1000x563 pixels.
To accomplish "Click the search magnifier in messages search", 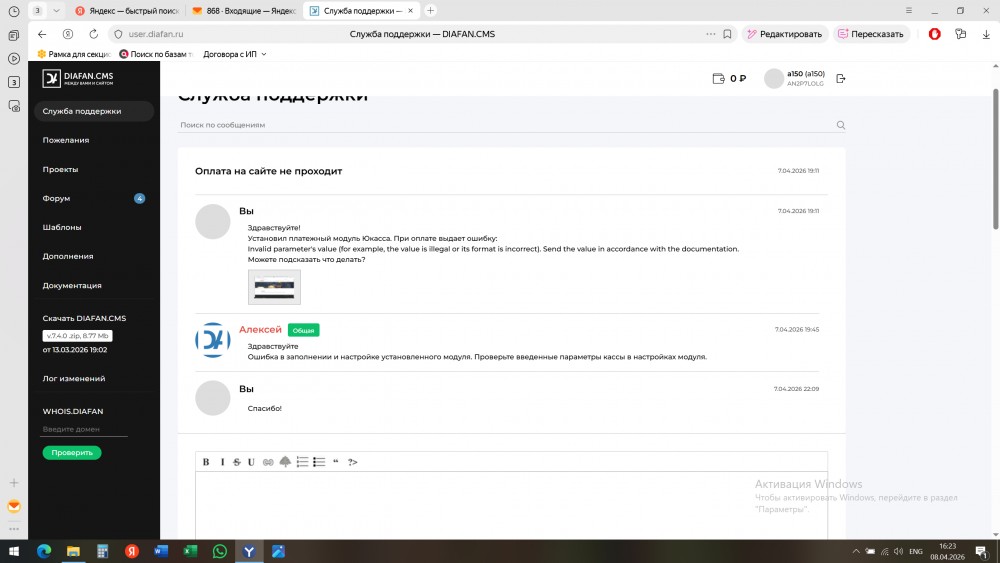I will [840, 126].
